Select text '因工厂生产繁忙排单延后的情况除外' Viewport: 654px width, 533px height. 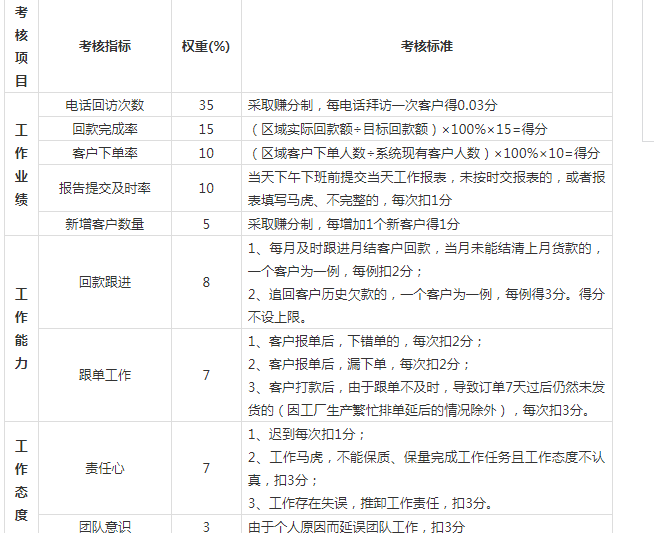tap(392, 410)
